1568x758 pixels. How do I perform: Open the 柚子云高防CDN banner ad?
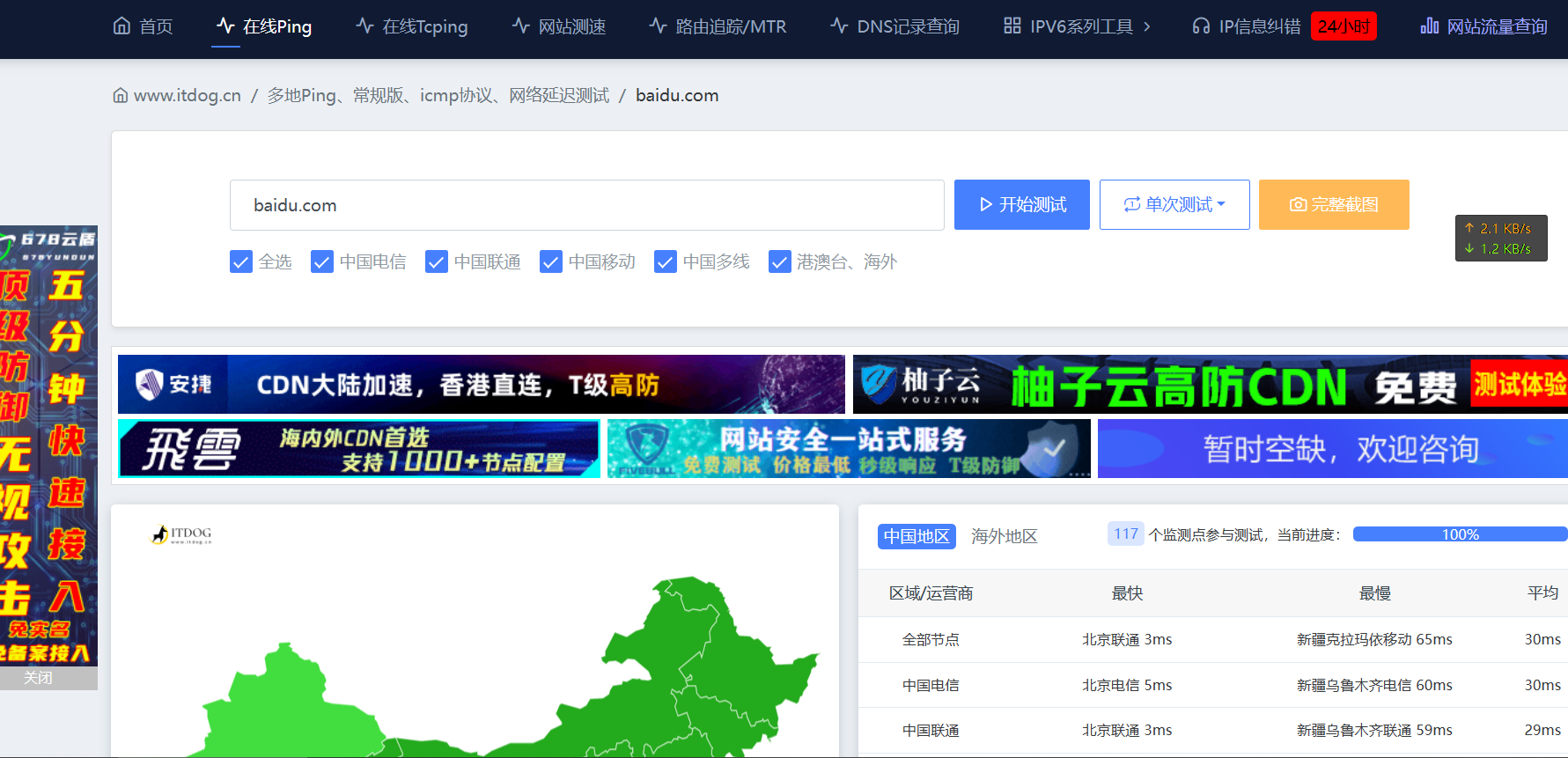pyautogui.click(x=1211, y=385)
